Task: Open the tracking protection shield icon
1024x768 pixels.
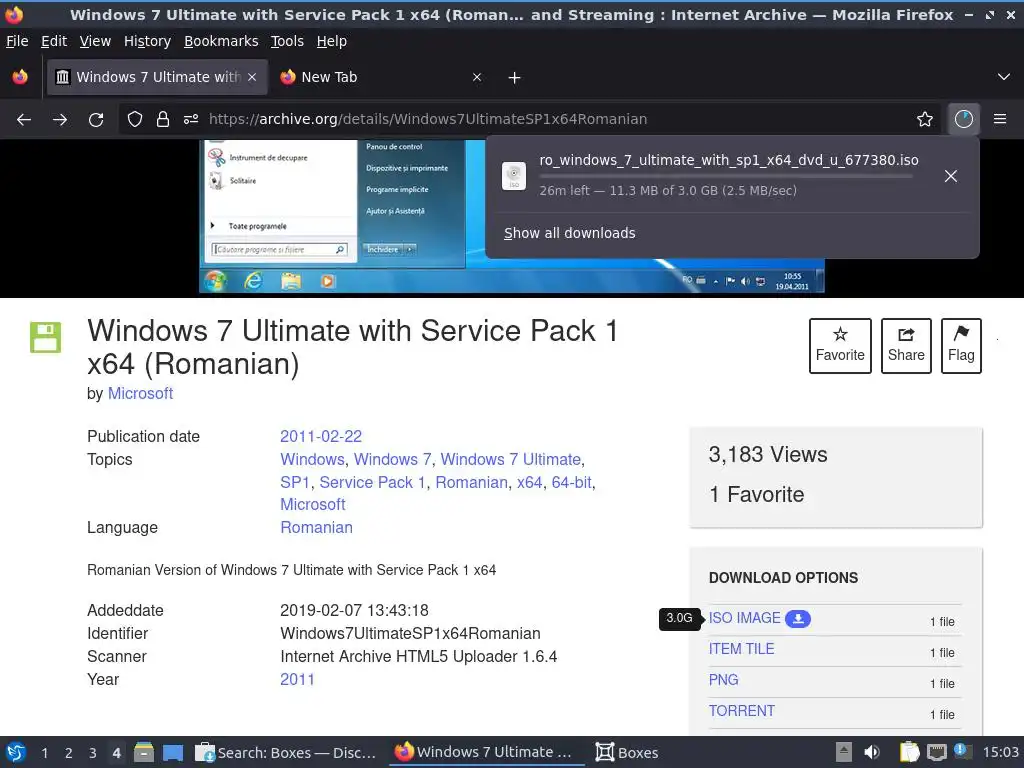Action: coord(135,119)
